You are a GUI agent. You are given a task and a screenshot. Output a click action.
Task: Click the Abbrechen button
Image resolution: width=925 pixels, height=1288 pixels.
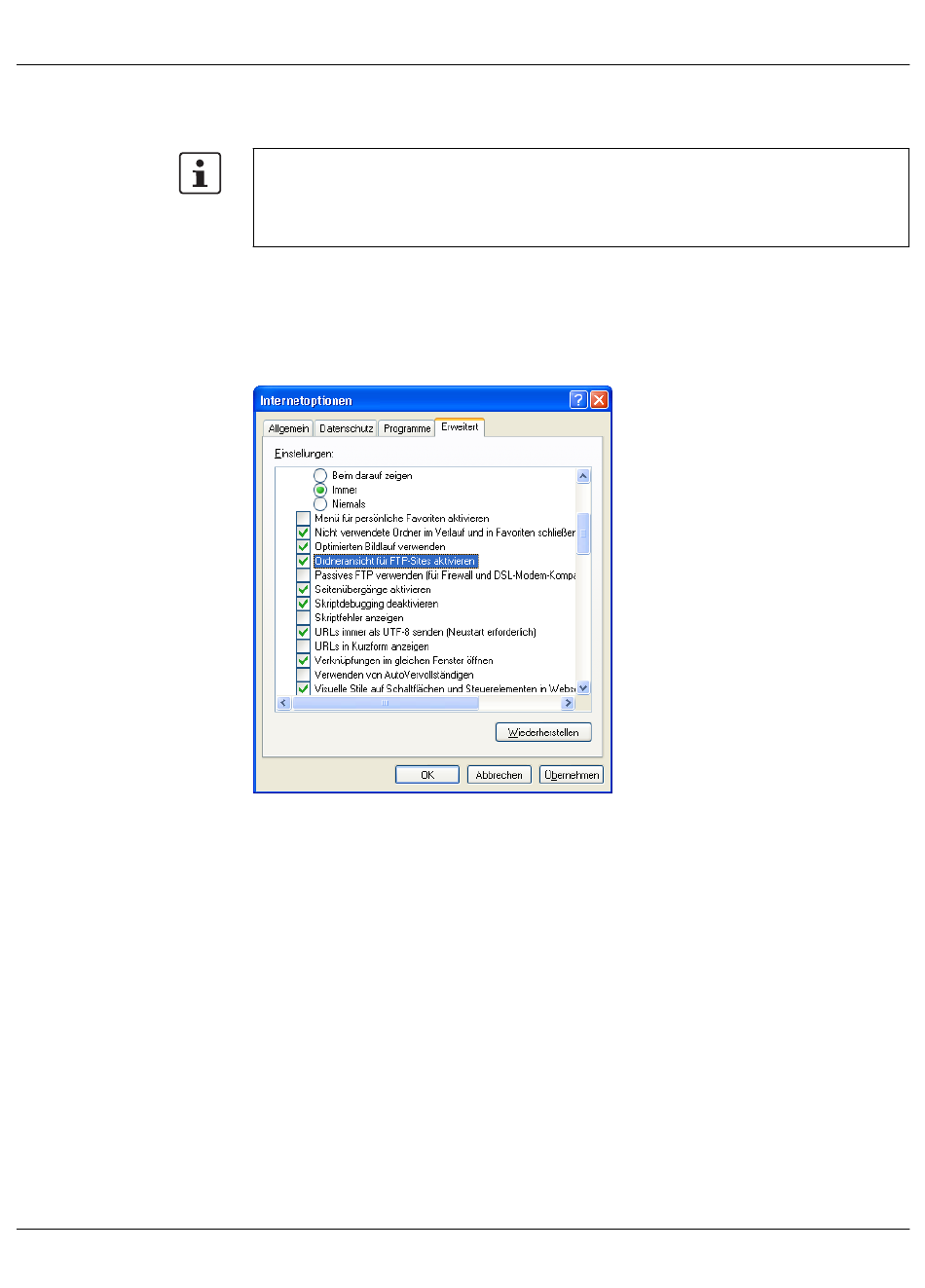pos(499,775)
